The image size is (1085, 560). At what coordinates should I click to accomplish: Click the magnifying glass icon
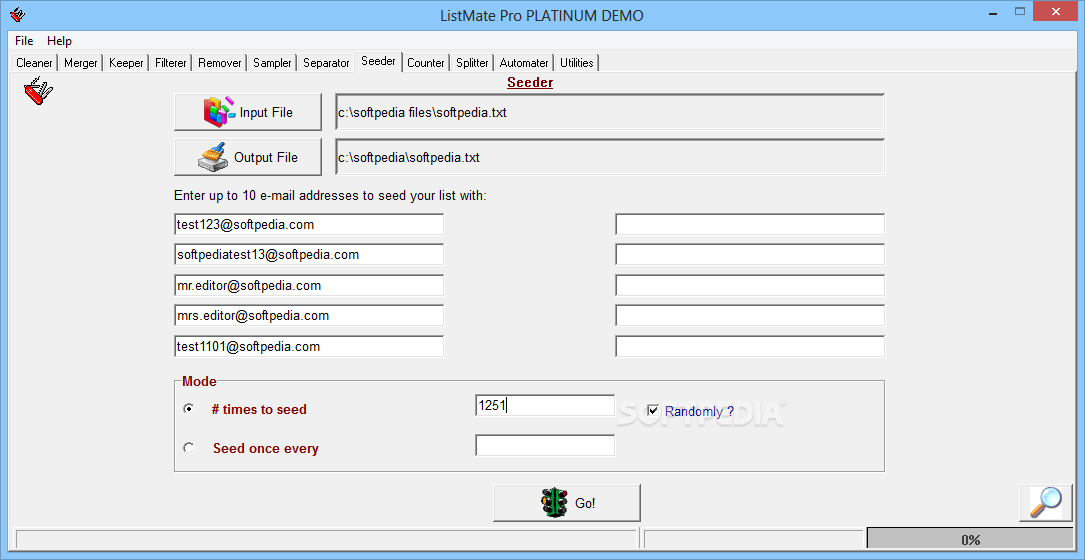pos(1045,503)
